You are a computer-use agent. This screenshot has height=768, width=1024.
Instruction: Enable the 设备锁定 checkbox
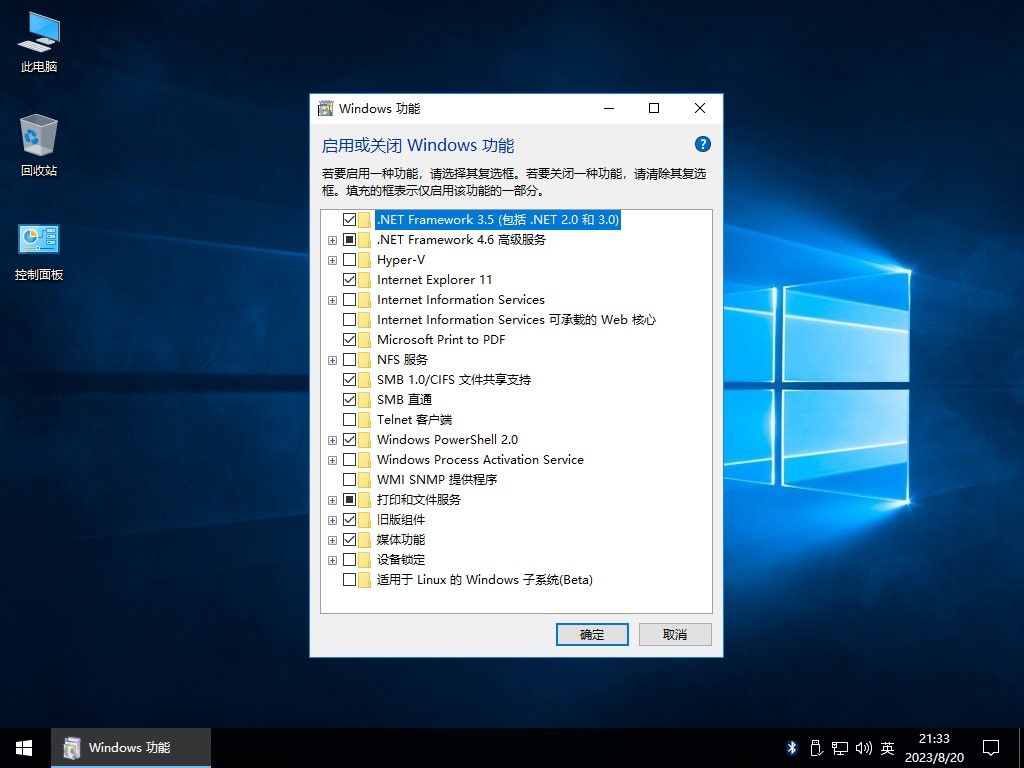(349, 560)
